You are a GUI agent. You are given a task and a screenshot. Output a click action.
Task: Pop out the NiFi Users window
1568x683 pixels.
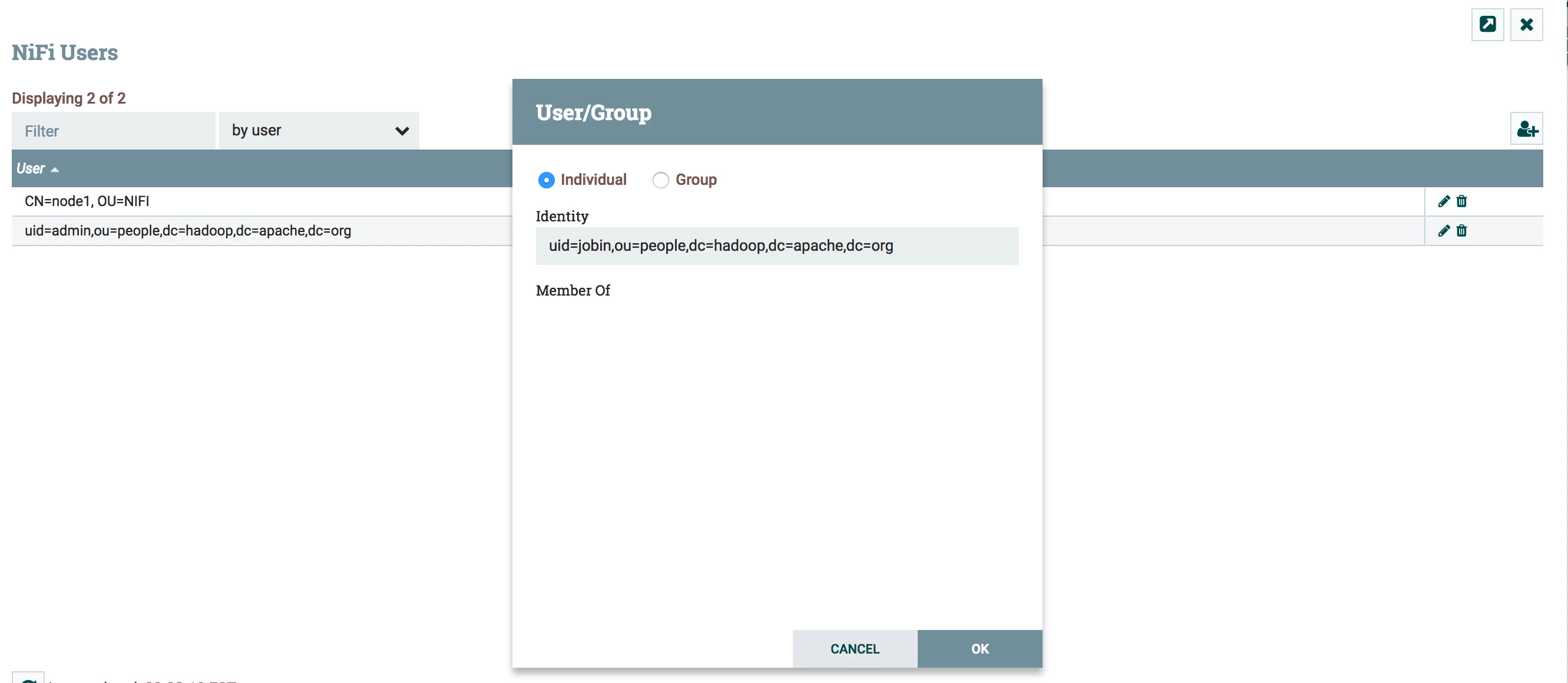(x=1487, y=24)
